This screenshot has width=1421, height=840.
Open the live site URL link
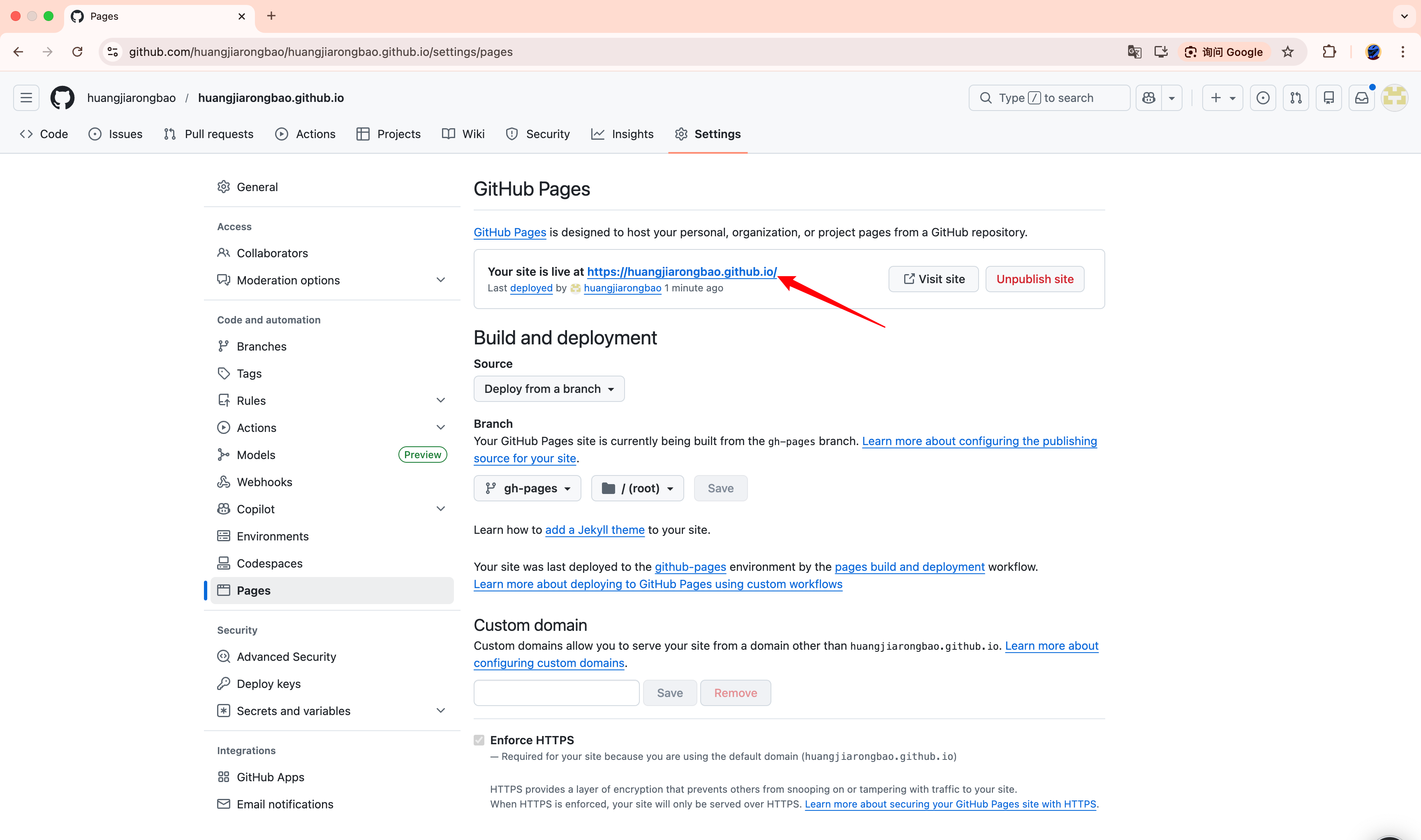coord(682,272)
